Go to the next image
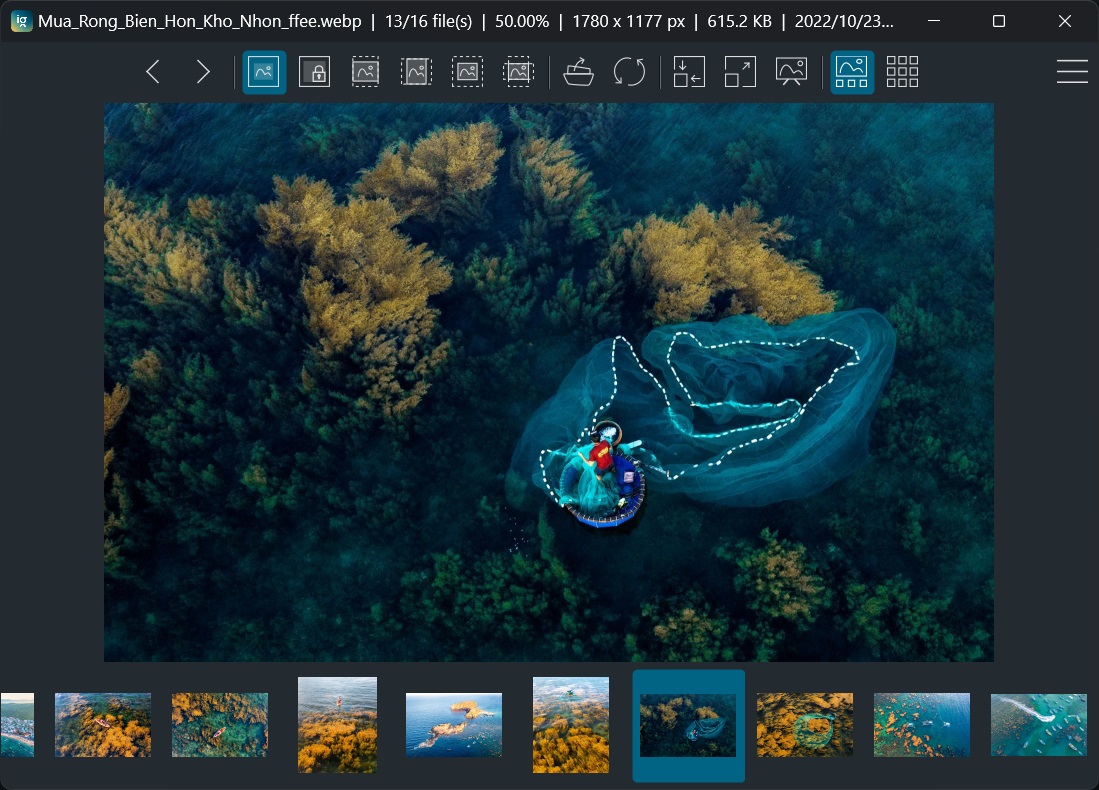 click(203, 71)
